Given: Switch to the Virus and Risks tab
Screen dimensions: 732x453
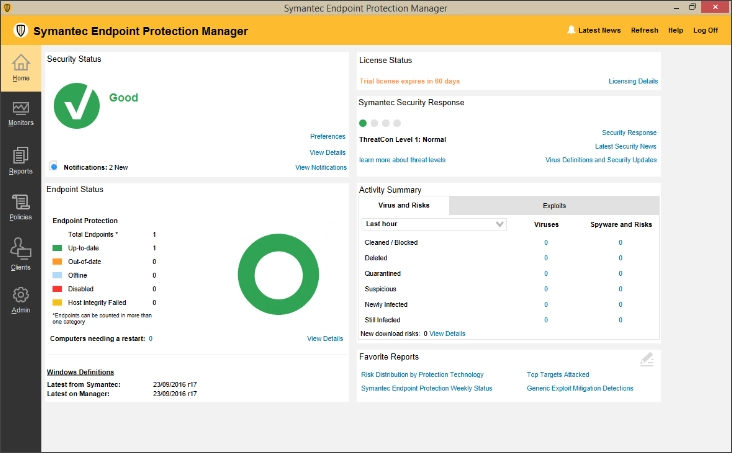Looking at the screenshot, I should [x=403, y=205].
